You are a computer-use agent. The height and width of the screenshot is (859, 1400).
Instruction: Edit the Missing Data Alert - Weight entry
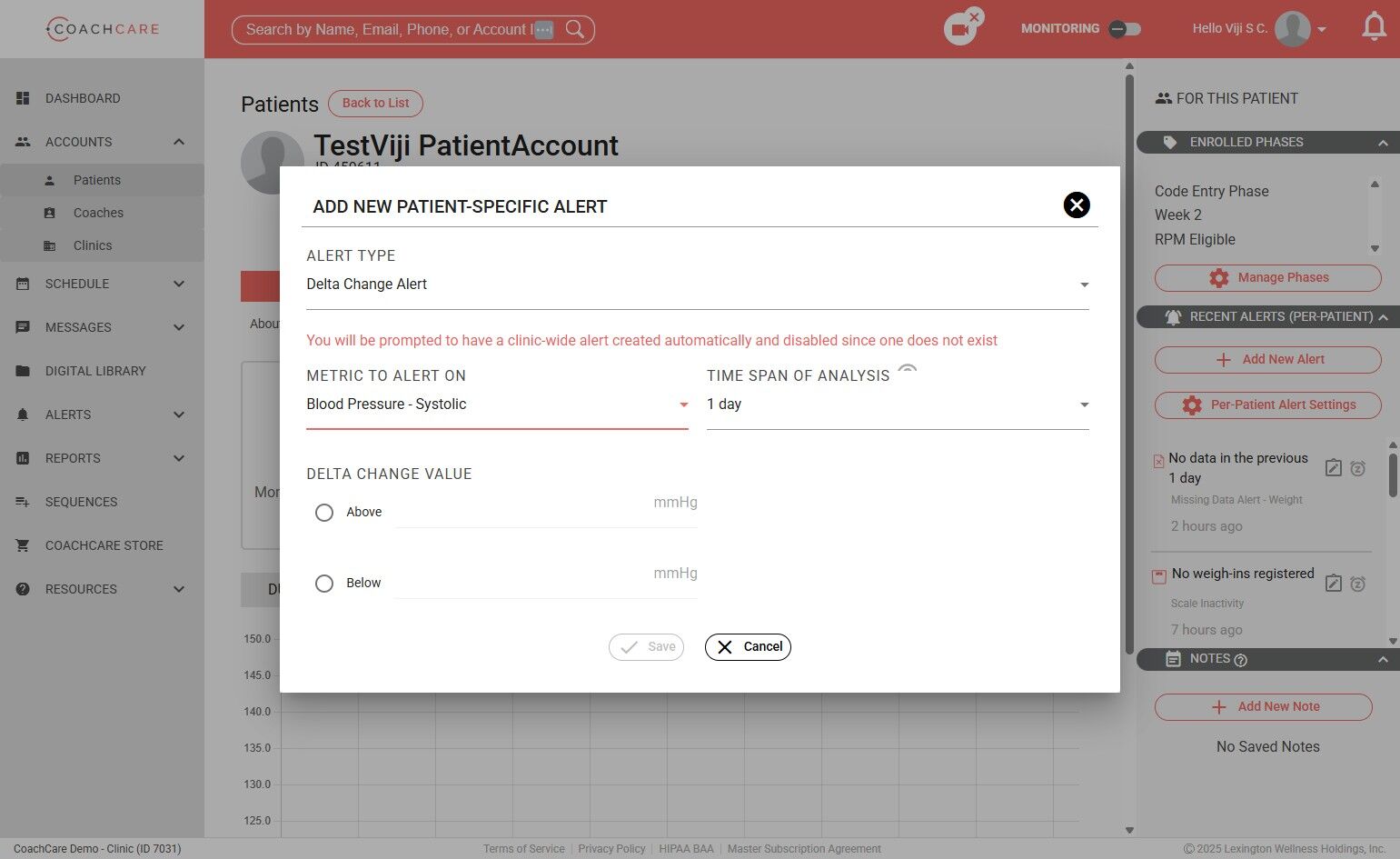point(1333,468)
